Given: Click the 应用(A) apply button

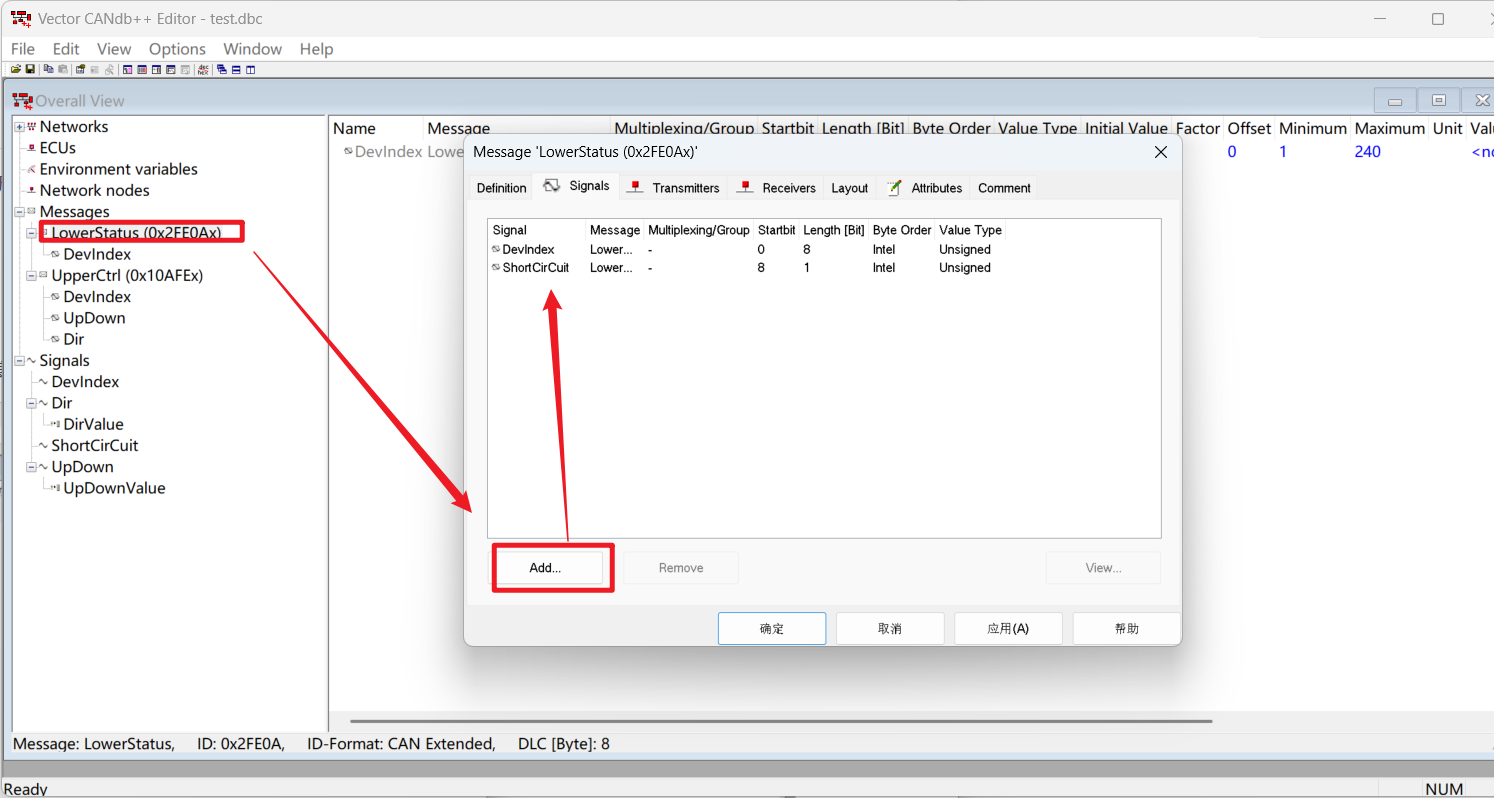Looking at the screenshot, I should tap(1007, 629).
